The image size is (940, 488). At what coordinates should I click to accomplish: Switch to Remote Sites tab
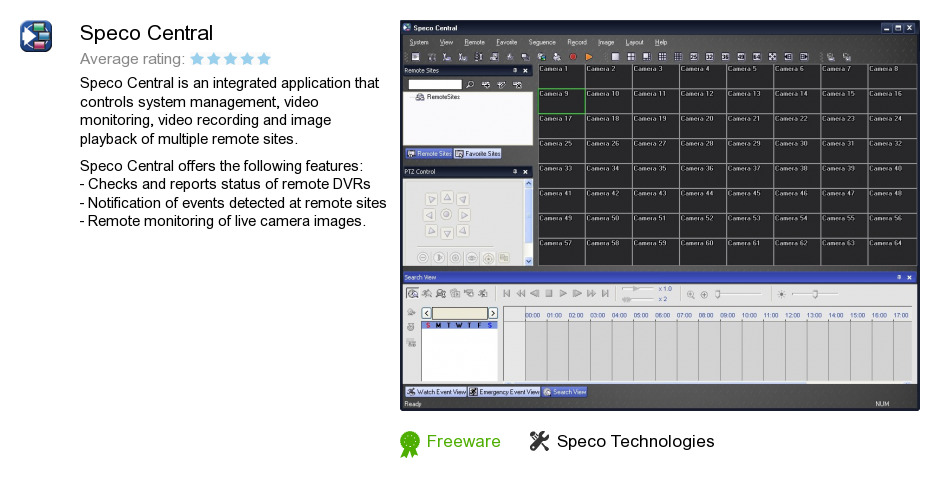[x=429, y=154]
